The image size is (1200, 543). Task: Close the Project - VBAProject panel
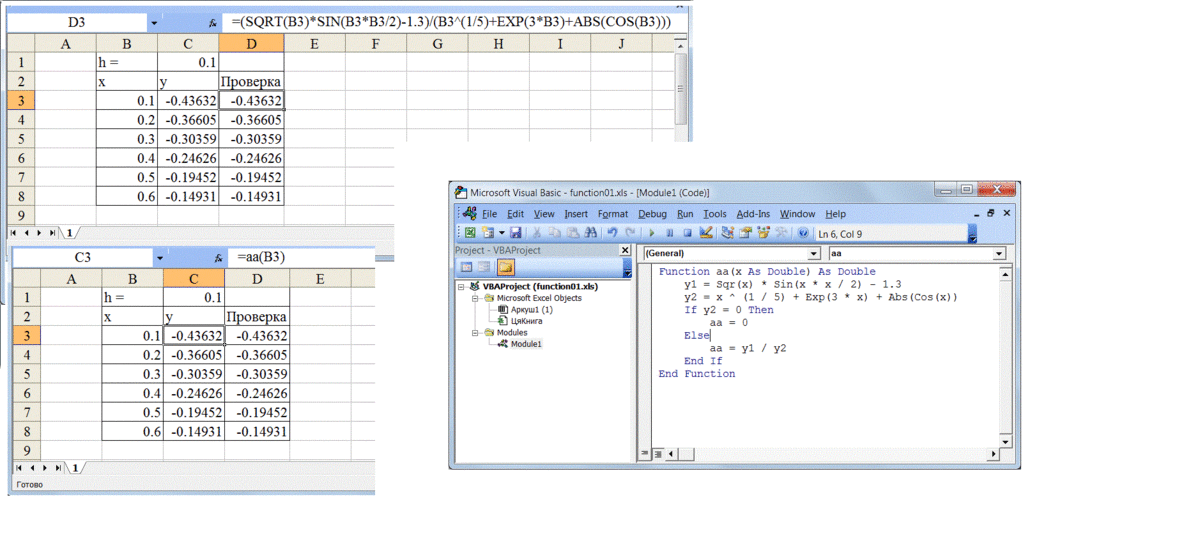(x=626, y=251)
